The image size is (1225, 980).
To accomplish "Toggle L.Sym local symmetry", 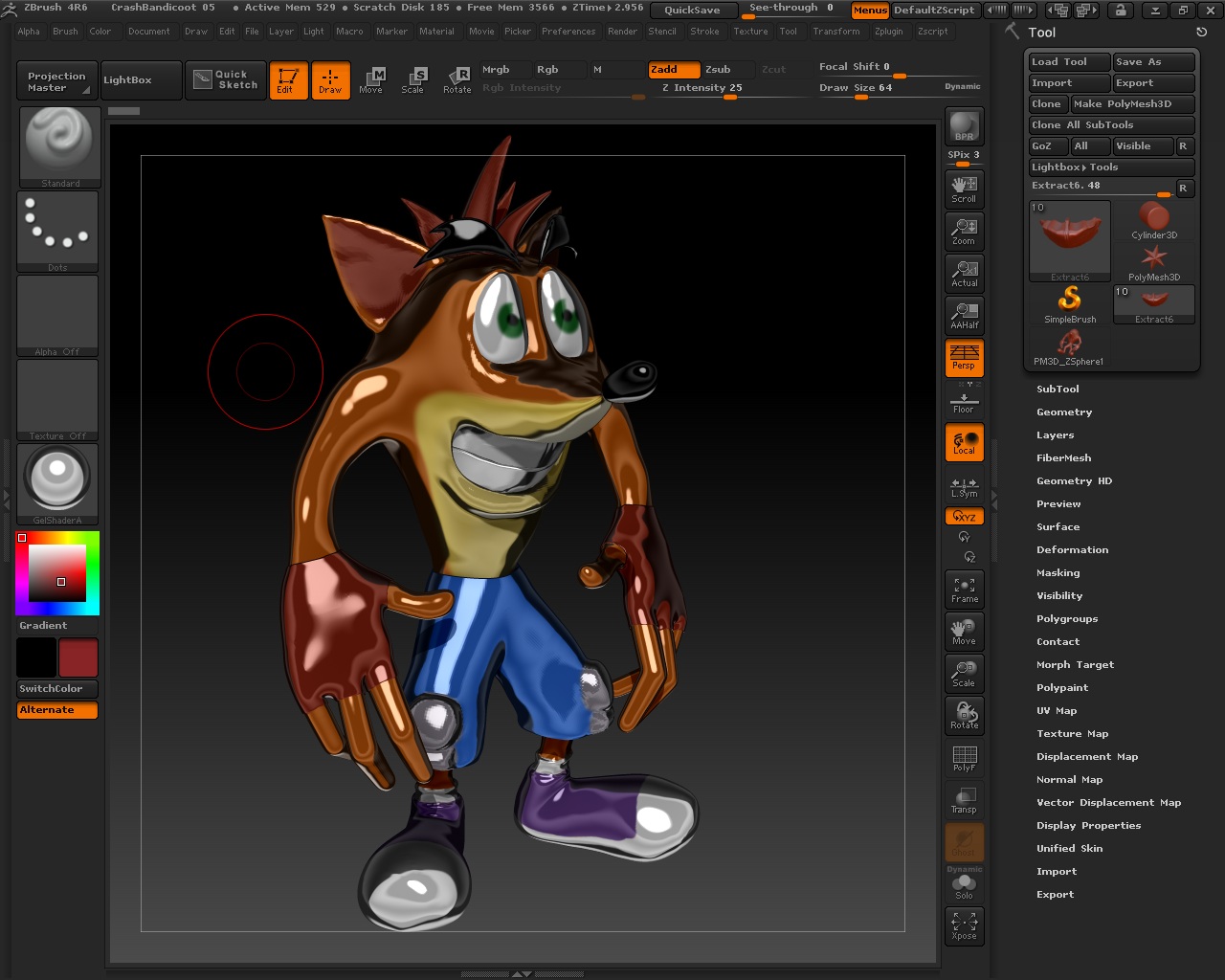I will point(964,487).
